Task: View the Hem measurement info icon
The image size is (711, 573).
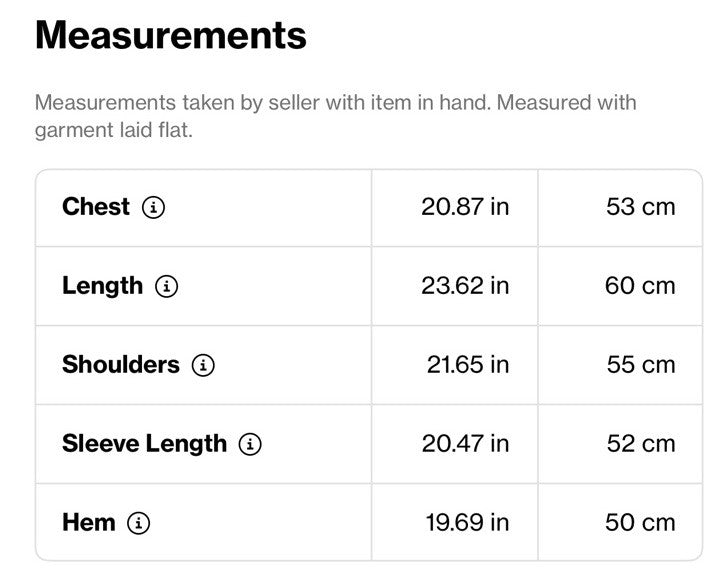Action: [138, 523]
